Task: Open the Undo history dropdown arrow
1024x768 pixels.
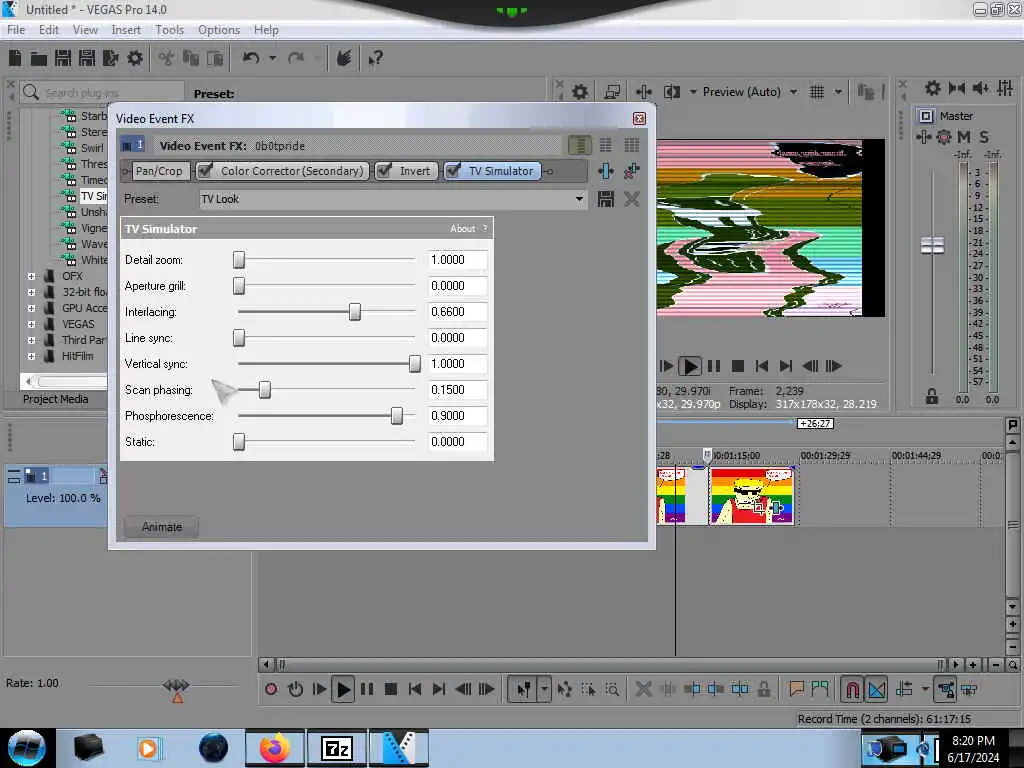Action: [x=272, y=58]
